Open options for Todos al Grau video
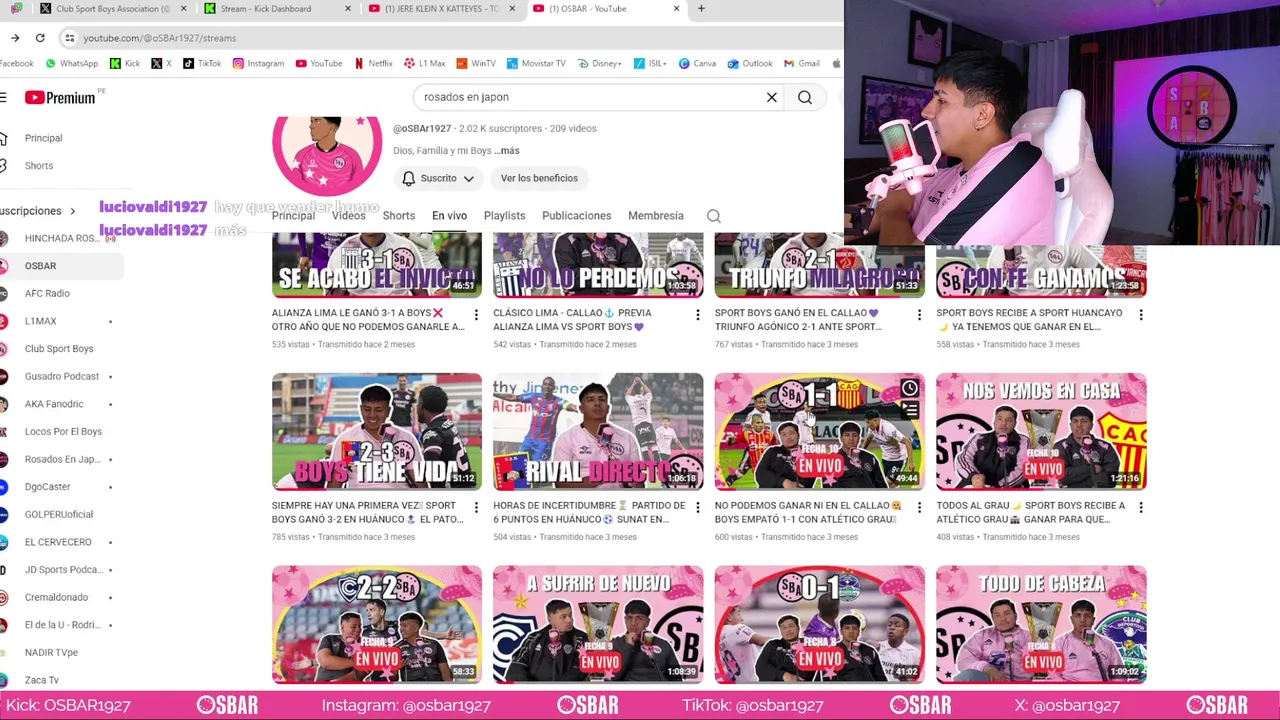This screenshot has width=1280, height=720. pos(1141,508)
